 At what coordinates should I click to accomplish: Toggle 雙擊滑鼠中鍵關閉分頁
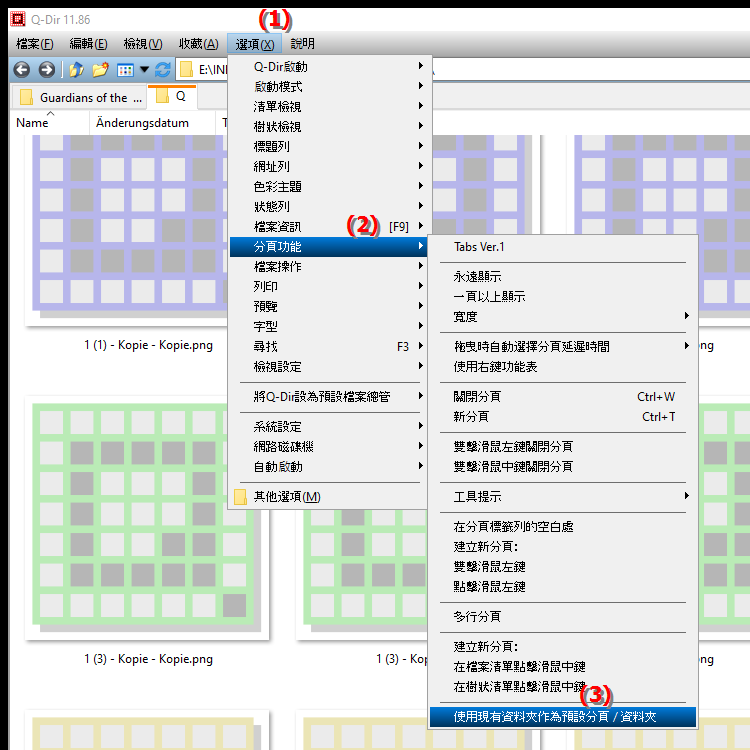(x=563, y=467)
